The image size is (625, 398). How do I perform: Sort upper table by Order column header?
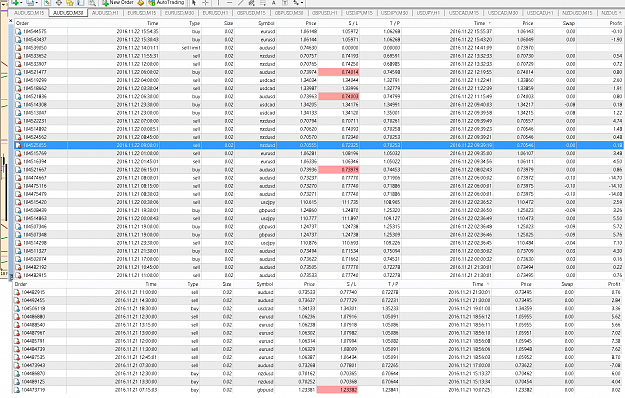22,23
